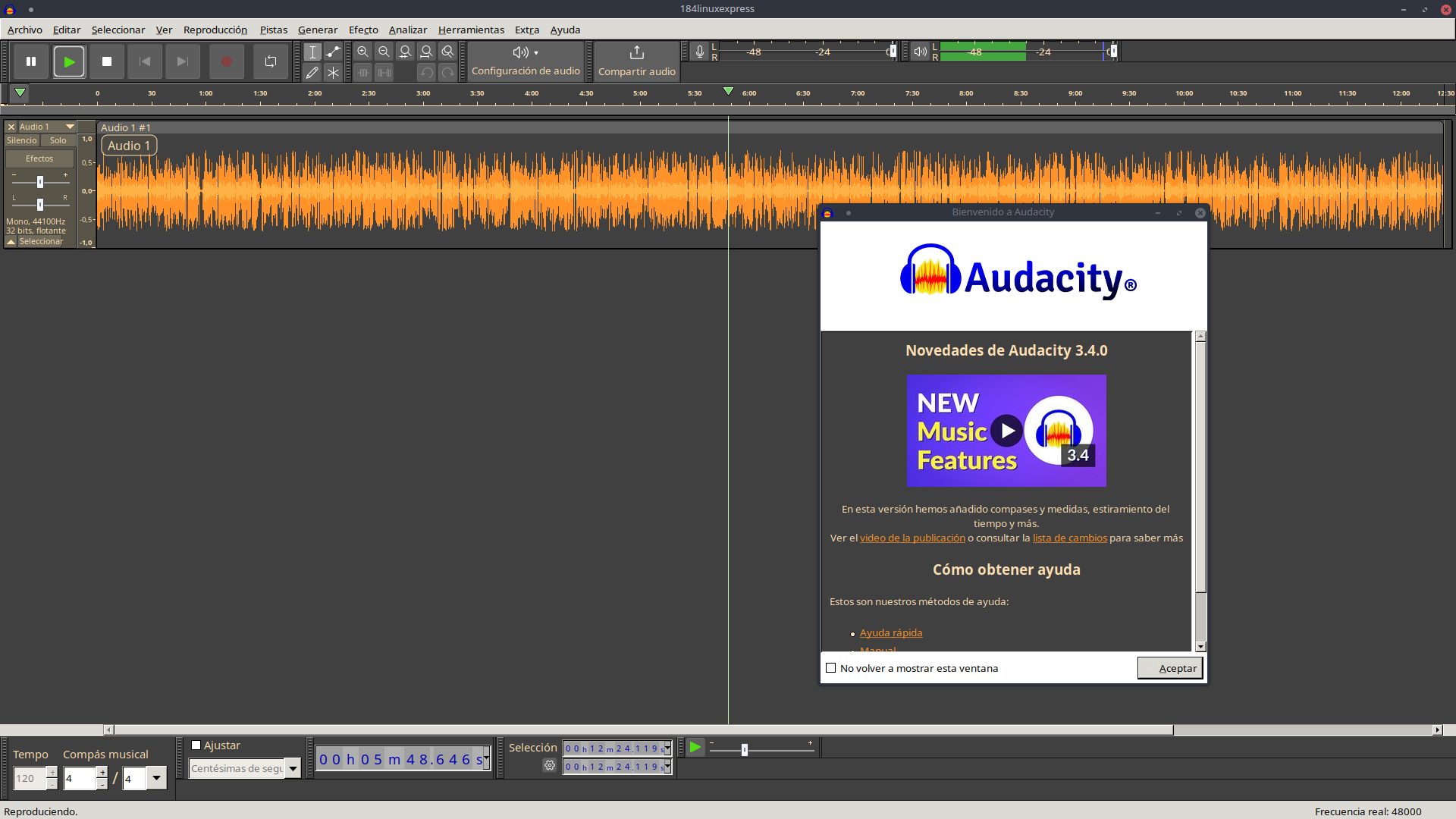Adjust the recording level slider handle
Image resolution: width=1456 pixels, height=819 pixels.
[x=893, y=52]
